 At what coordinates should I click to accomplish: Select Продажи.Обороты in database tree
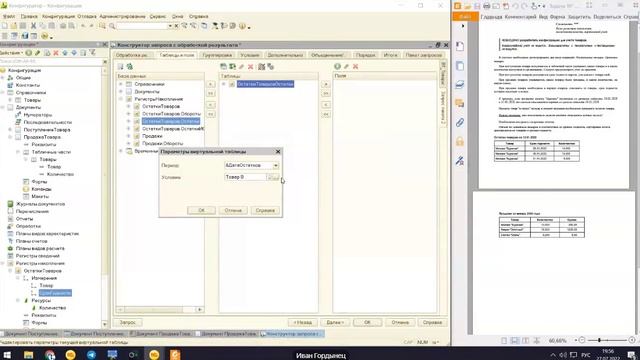[x=162, y=144]
